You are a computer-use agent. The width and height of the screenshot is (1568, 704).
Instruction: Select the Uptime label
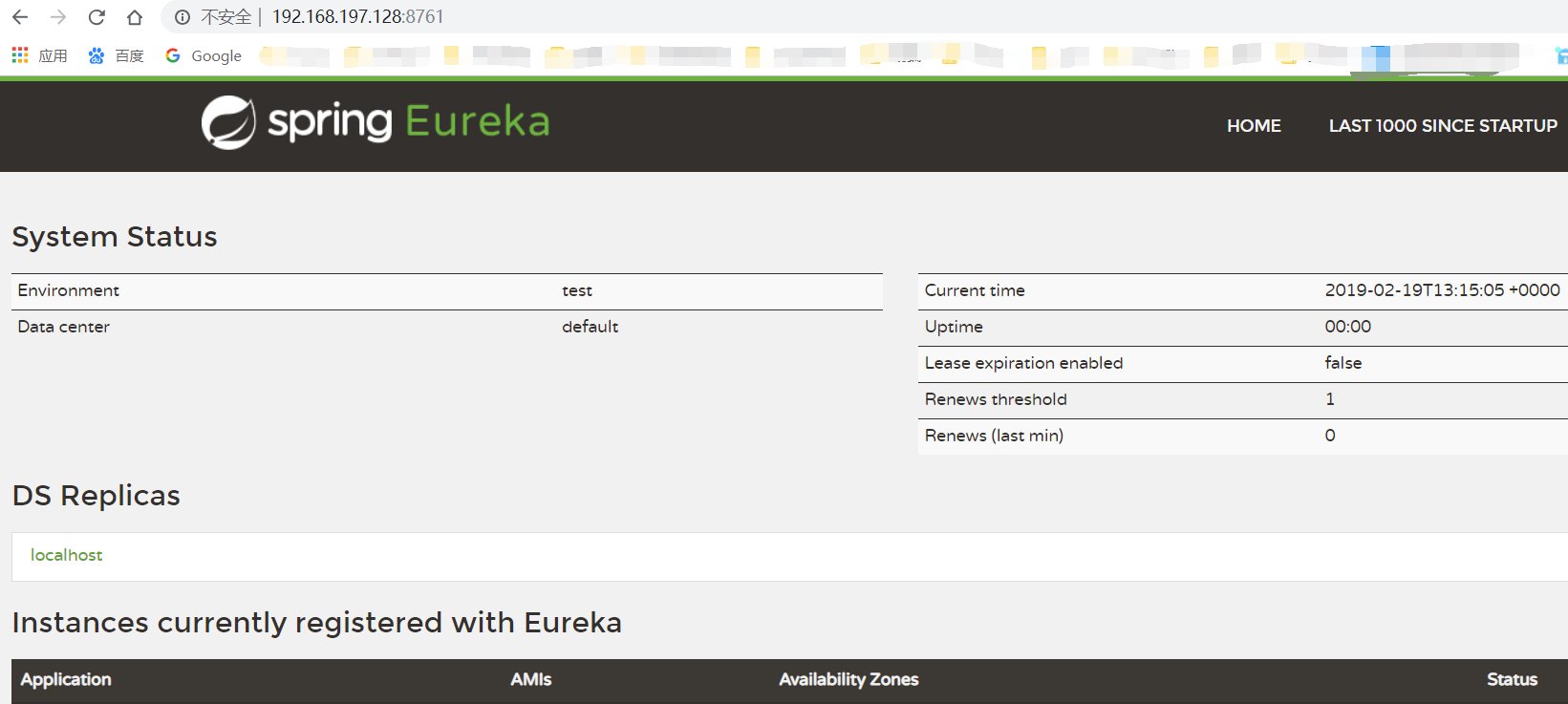pyautogui.click(x=954, y=327)
